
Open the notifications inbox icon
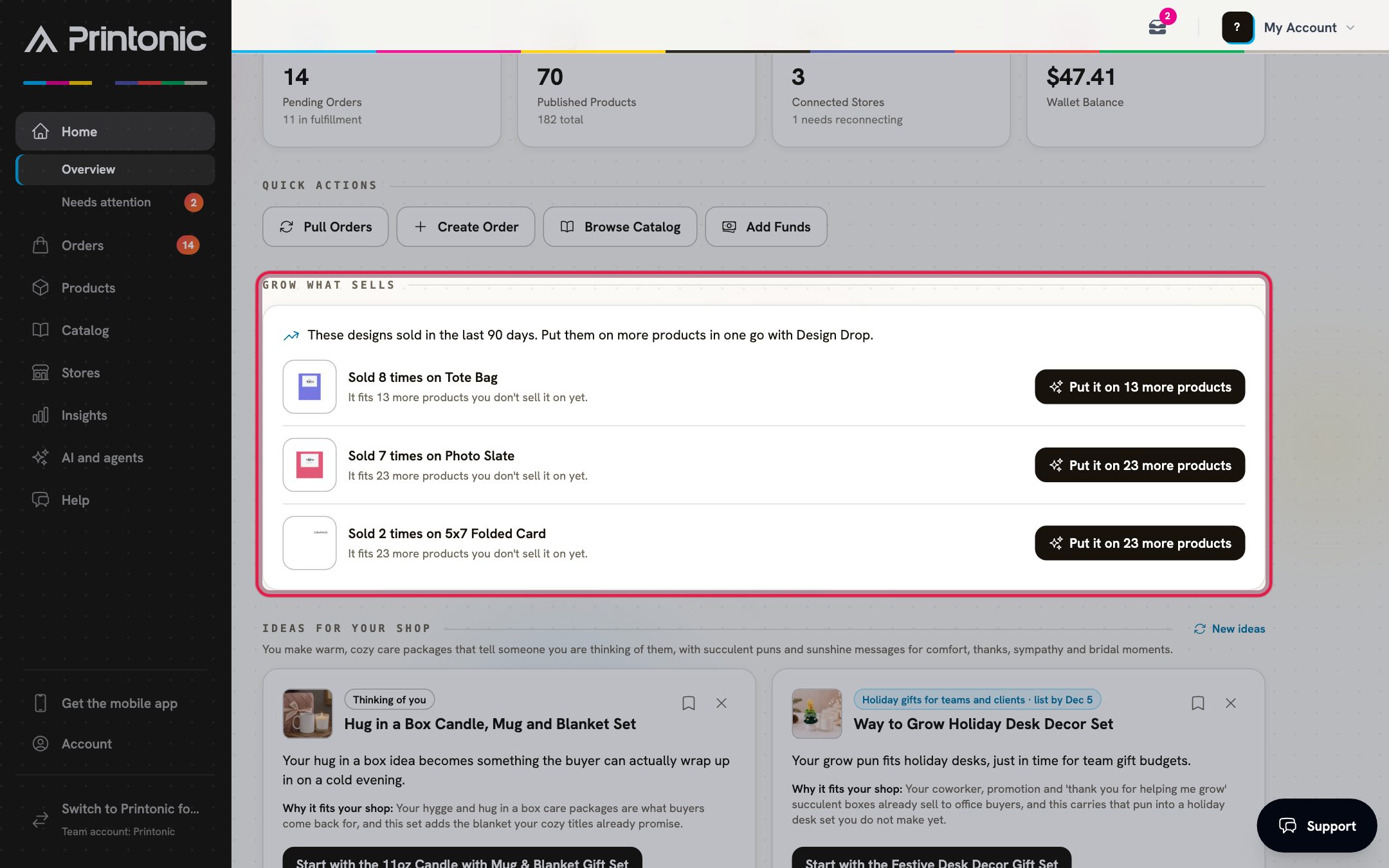pyautogui.click(x=1157, y=28)
